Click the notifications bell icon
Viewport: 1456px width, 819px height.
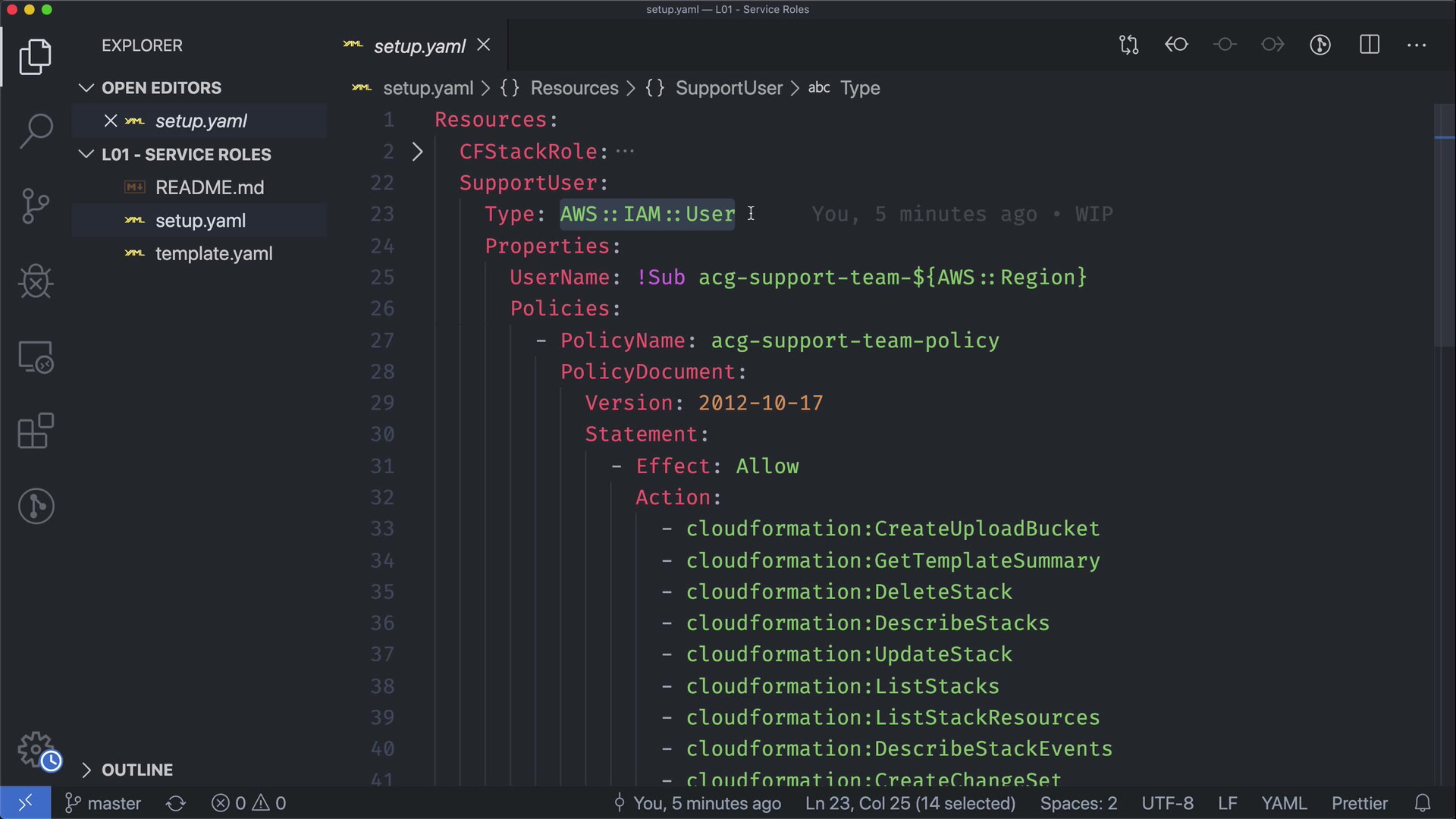click(x=1423, y=803)
